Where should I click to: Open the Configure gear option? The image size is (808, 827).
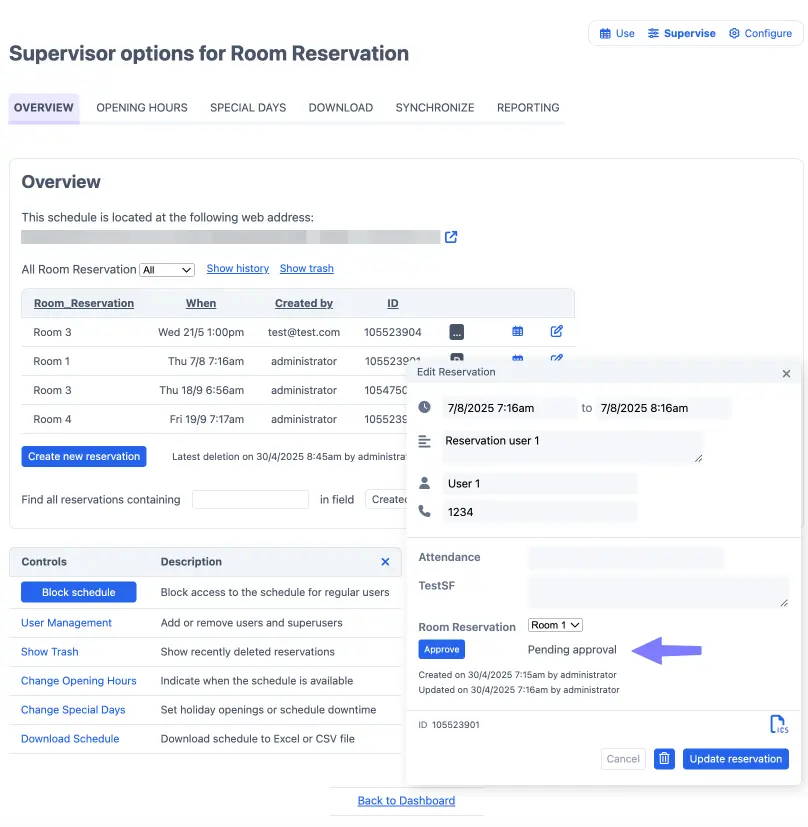(761, 33)
